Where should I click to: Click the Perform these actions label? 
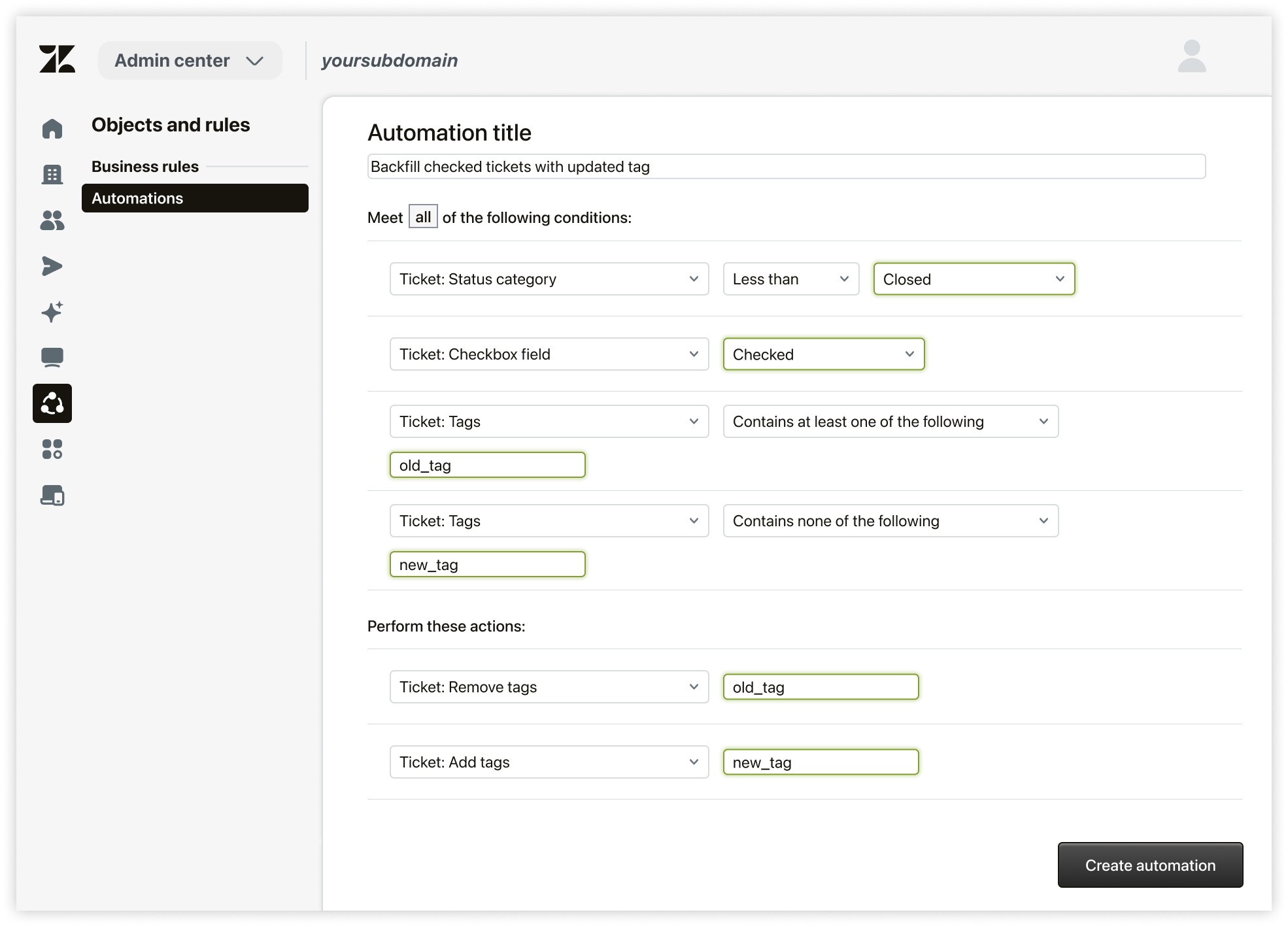(x=447, y=626)
